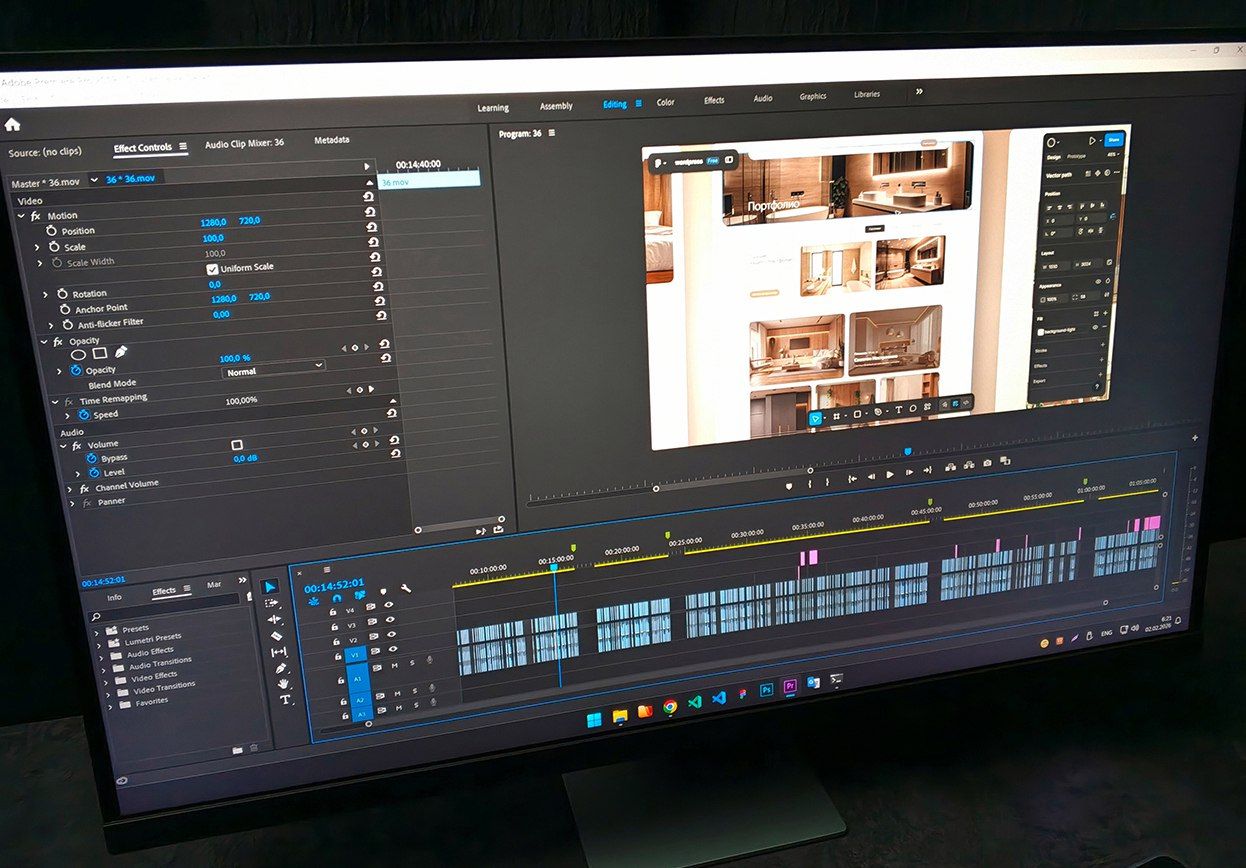Select the Selection arrow tool
Screen dimensions: 1246x868
[x=268, y=587]
